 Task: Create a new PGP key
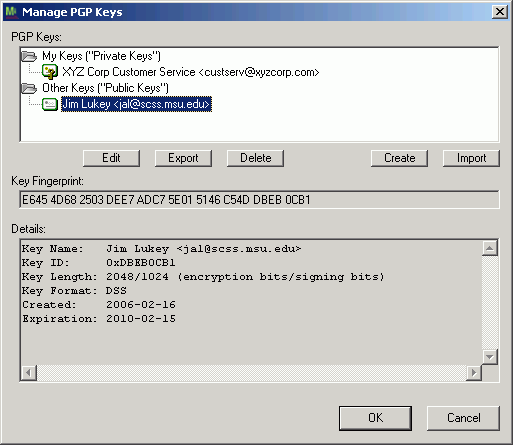pyautogui.click(x=399, y=158)
